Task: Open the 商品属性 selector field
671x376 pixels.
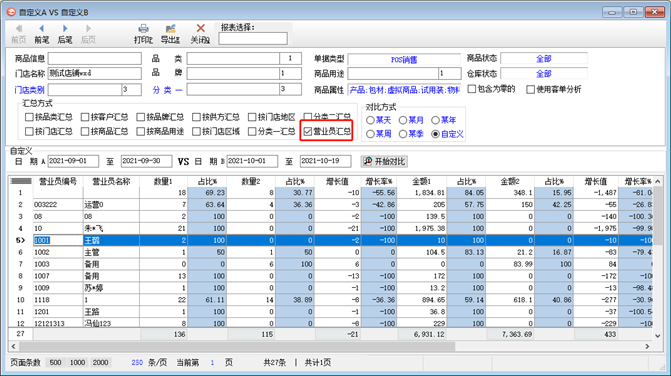Action: tap(404, 90)
